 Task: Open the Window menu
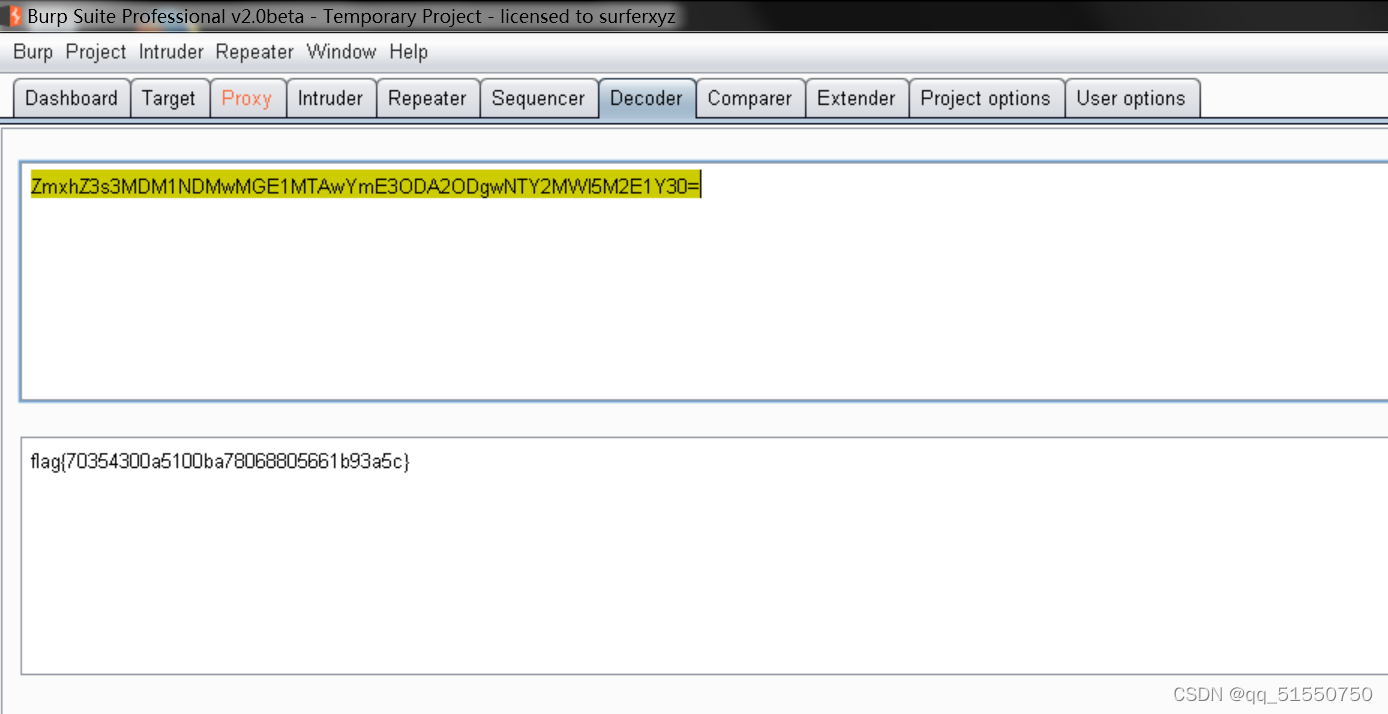tap(342, 52)
